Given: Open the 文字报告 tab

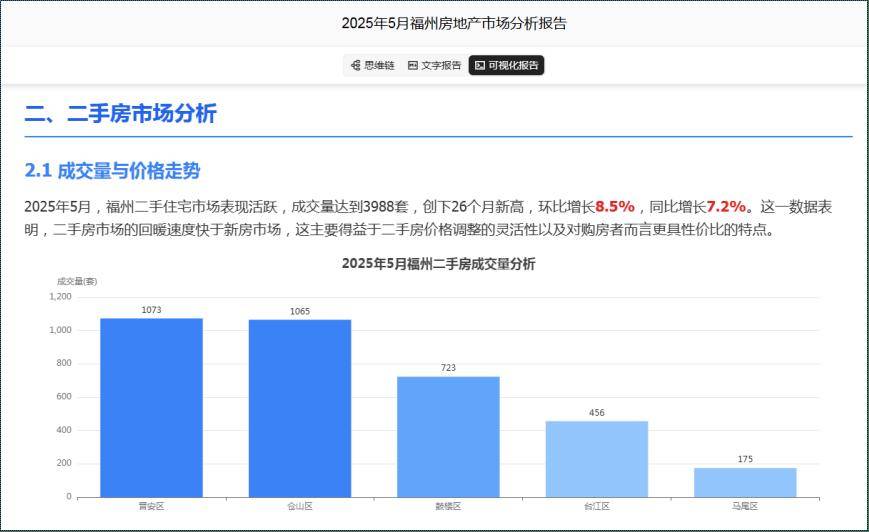Looking at the screenshot, I should pos(434,65).
